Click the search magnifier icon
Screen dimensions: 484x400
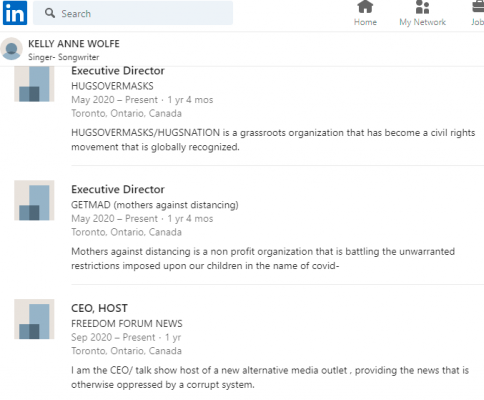50,13
